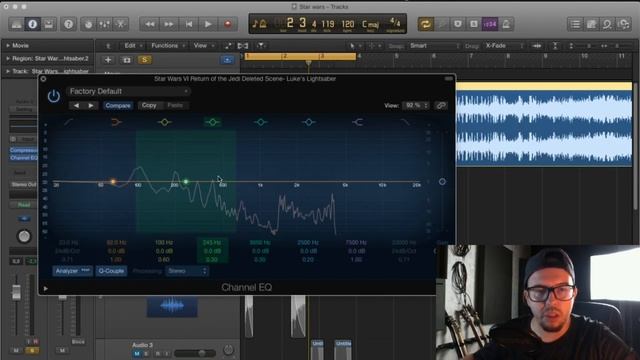Toggle the Analyzer button
The height and width of the screenshot is (360, 640).
72,271
